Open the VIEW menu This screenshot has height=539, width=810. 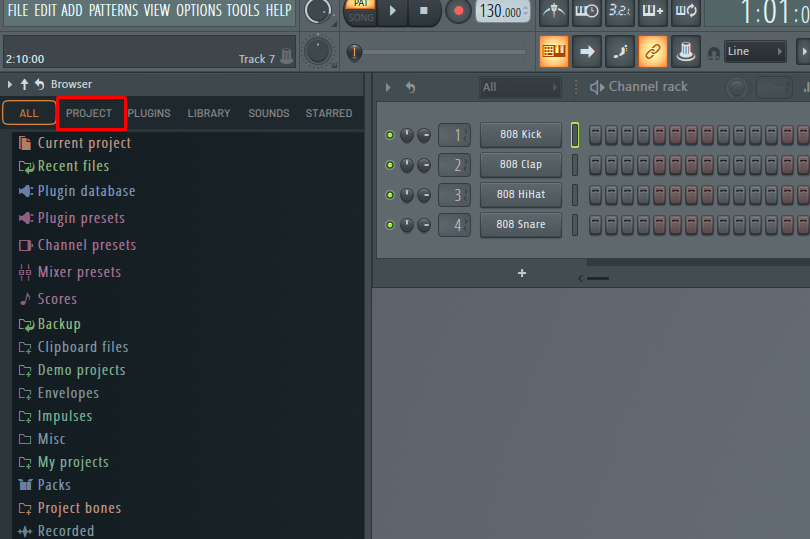pos(157,10)
